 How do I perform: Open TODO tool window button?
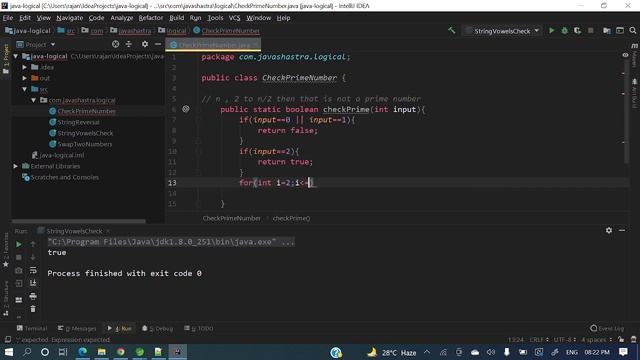pos(199,328)
